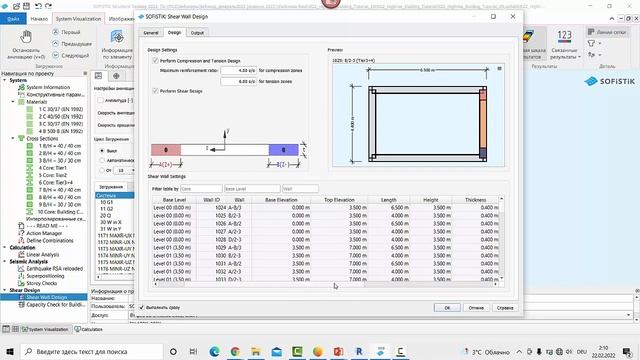Image resolution: width=640 pixels, height=360 pixels.
Task: Click the red A(Z+) zone in sketch
Action: click(166, 150)
